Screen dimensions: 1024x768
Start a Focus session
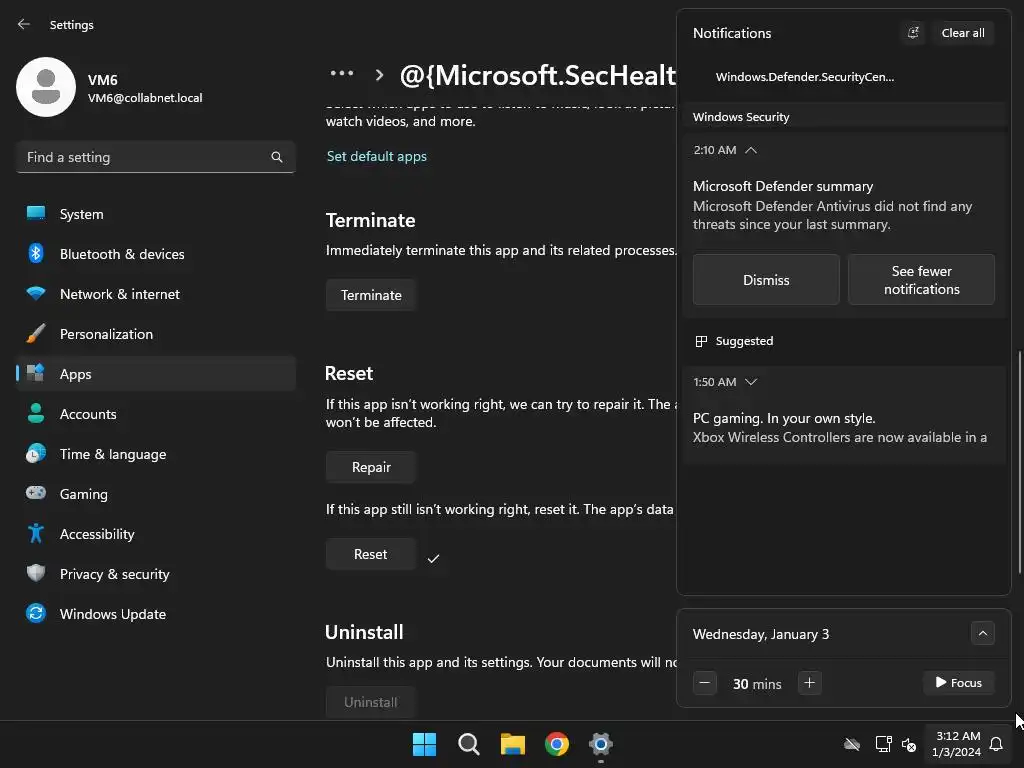click(x=958, y=682)
